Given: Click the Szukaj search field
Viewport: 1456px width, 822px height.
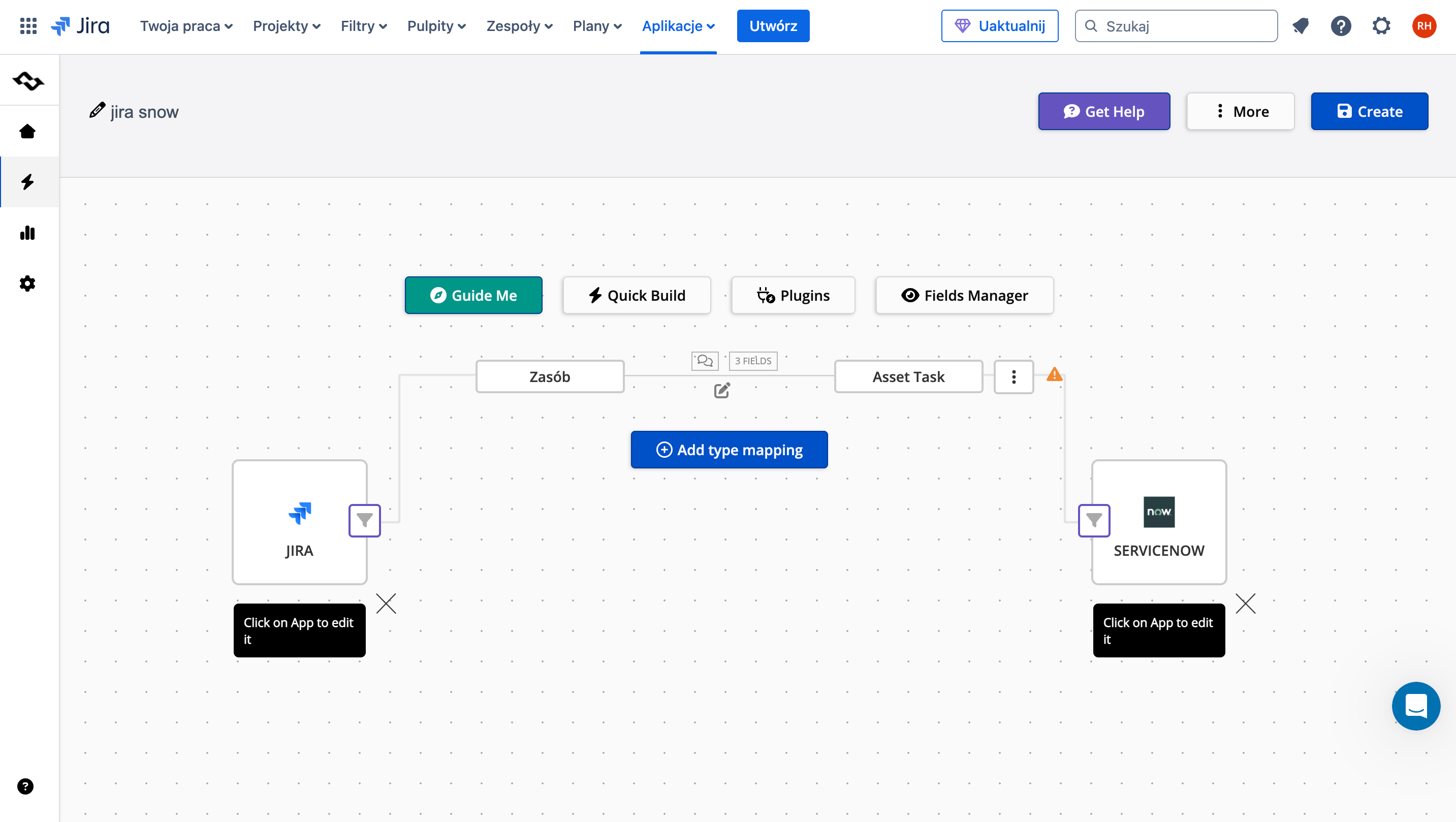Looking at the screenshot, I should point(1176,26).
